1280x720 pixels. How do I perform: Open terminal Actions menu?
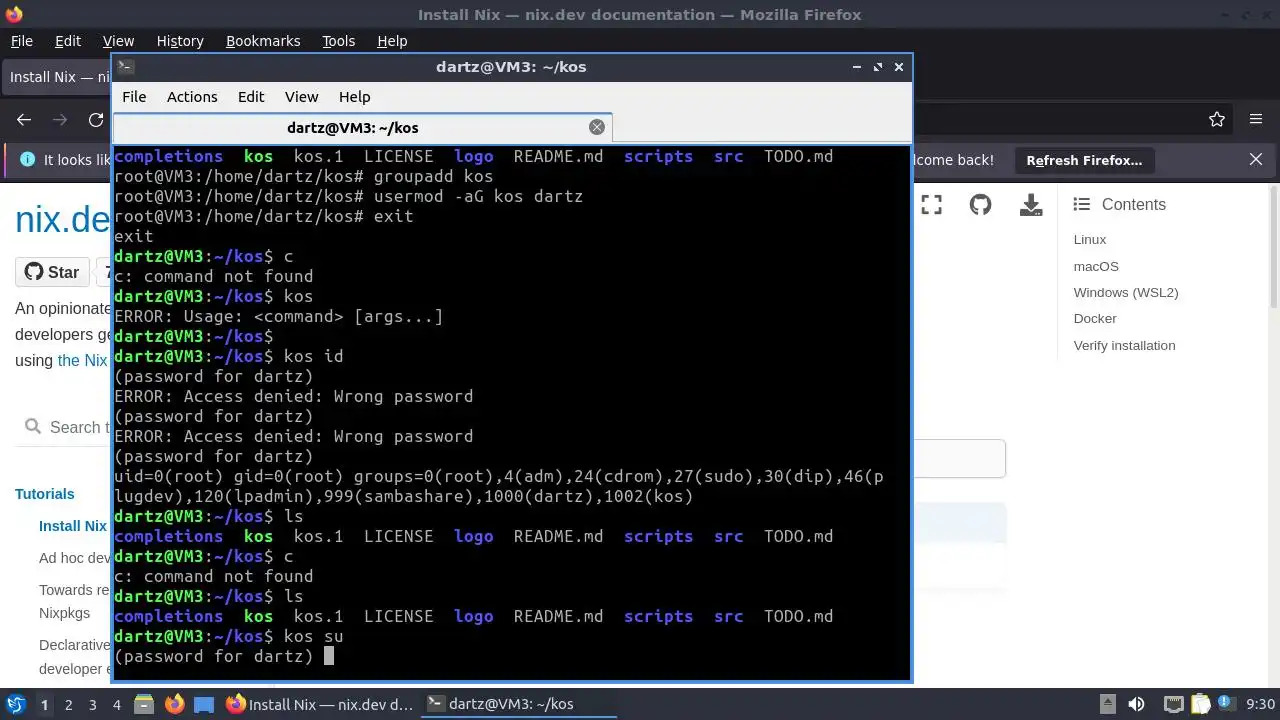coord(192,97)
